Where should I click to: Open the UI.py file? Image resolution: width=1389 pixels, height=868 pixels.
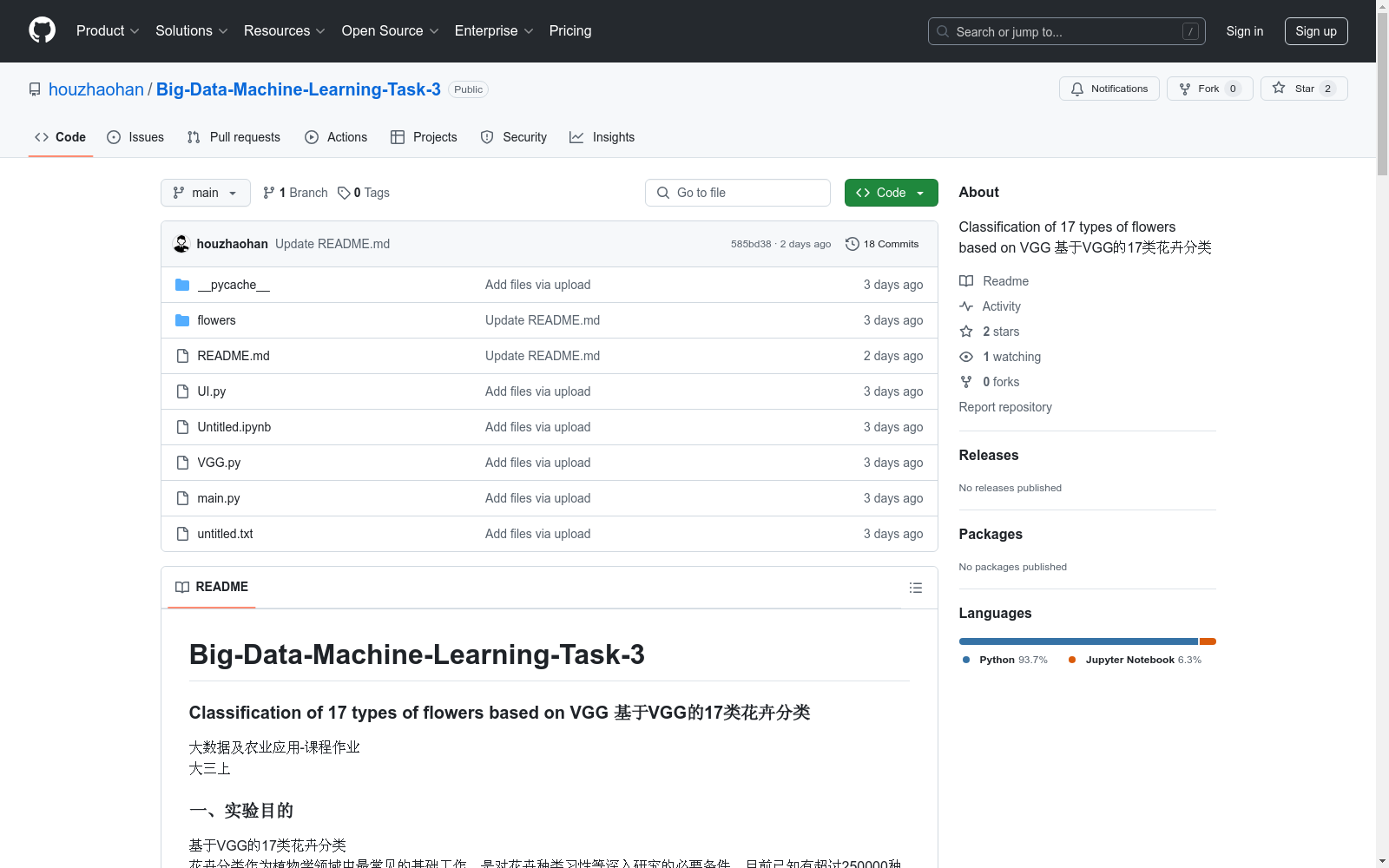click(x=211, y=391)
